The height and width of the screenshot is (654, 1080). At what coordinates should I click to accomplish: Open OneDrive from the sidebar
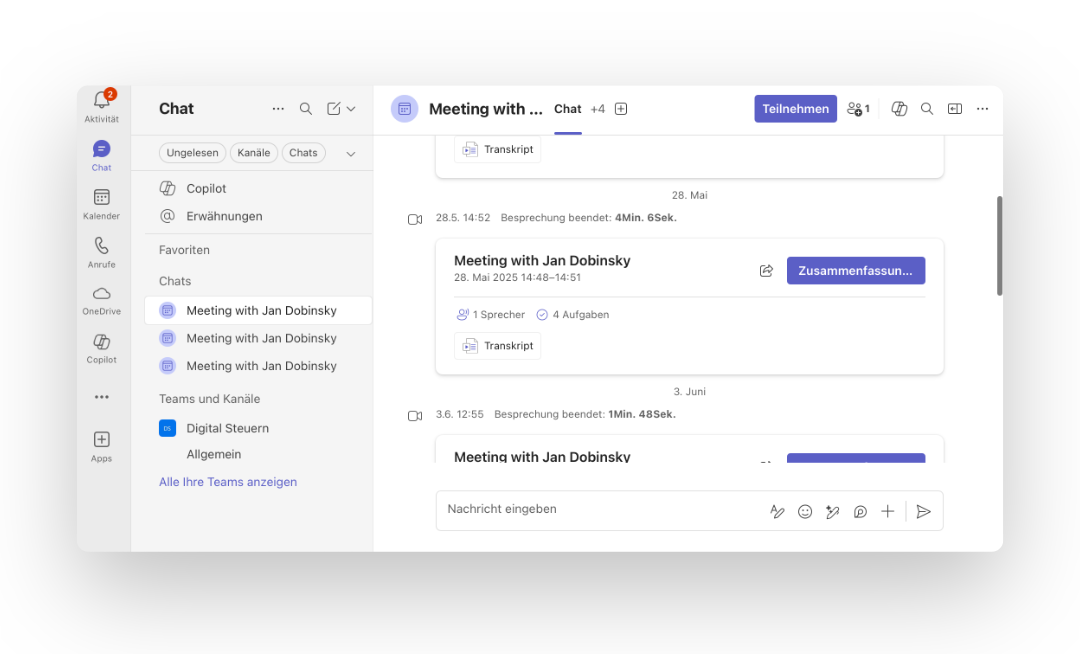pos(101,293)
